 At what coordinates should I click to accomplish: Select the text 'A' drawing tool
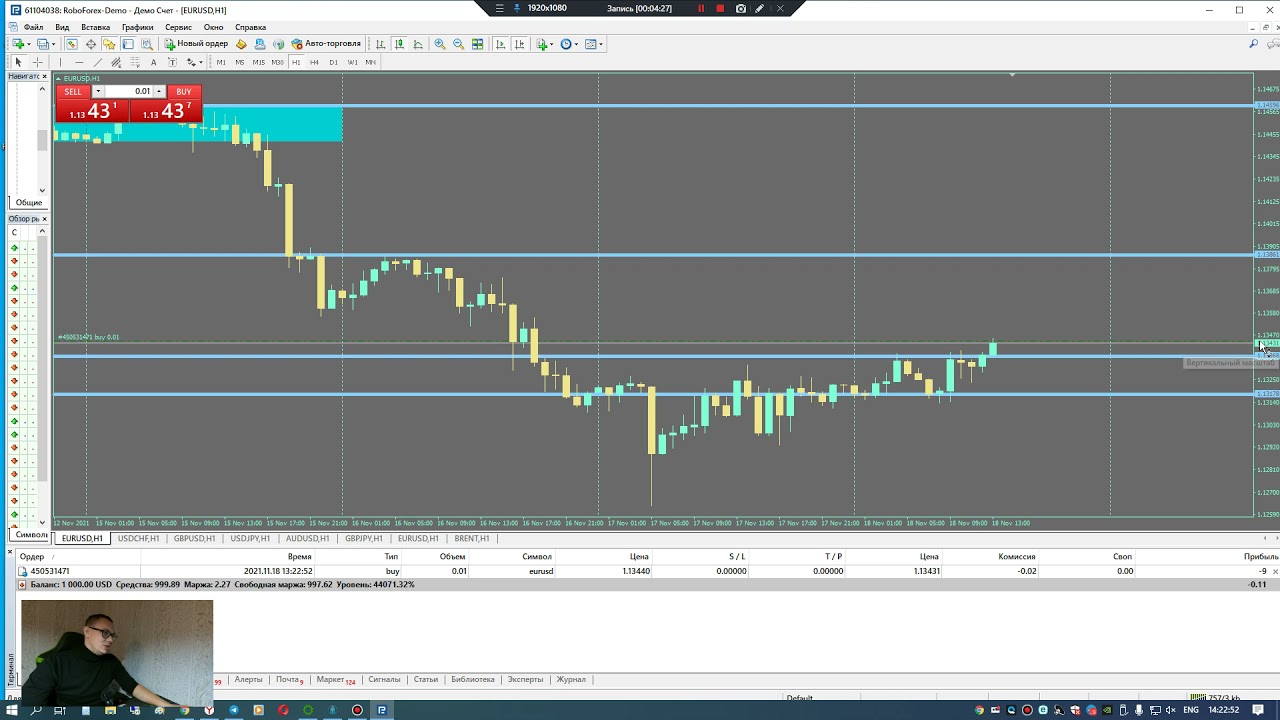[x=153, y=62]
